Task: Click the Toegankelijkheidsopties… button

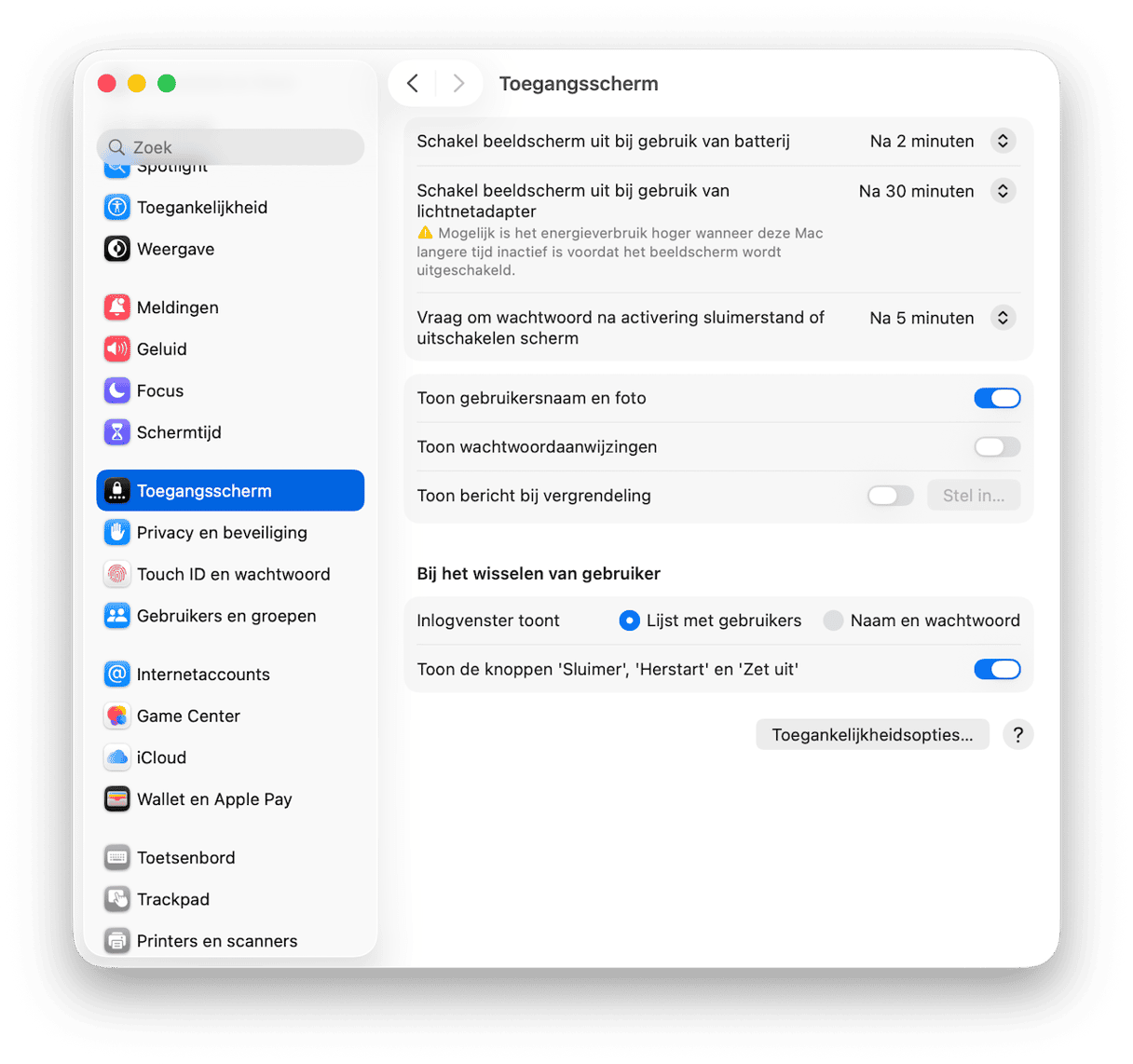Action: (x=872, y=735)
